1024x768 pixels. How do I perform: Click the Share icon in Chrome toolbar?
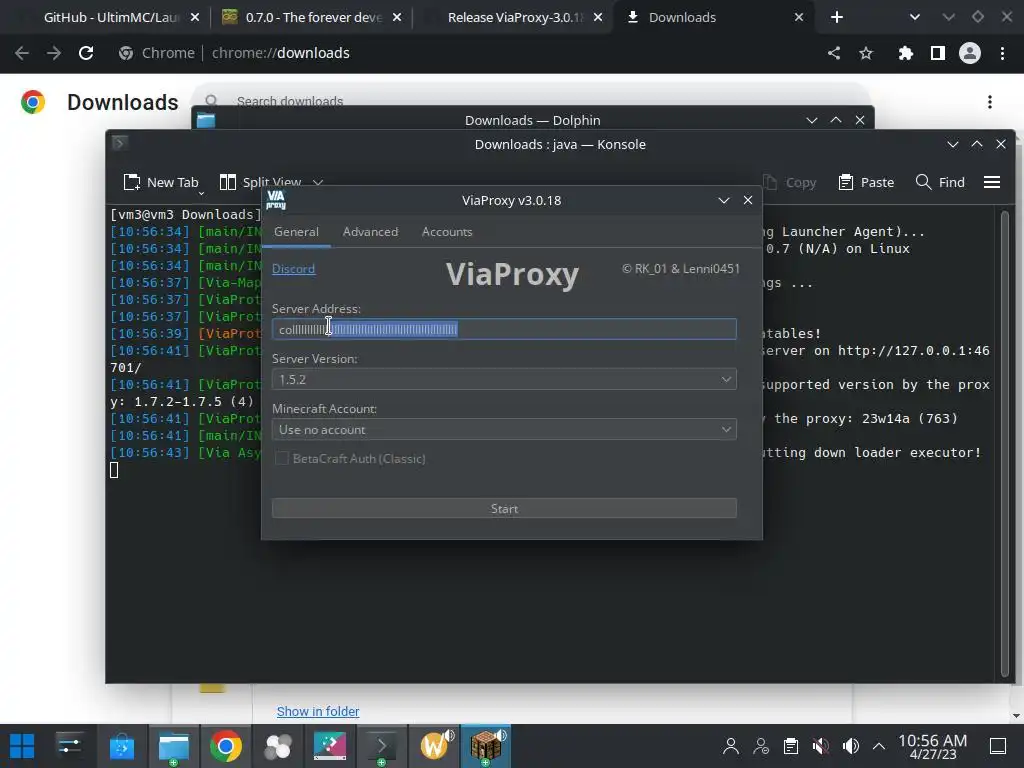(834, 53)
